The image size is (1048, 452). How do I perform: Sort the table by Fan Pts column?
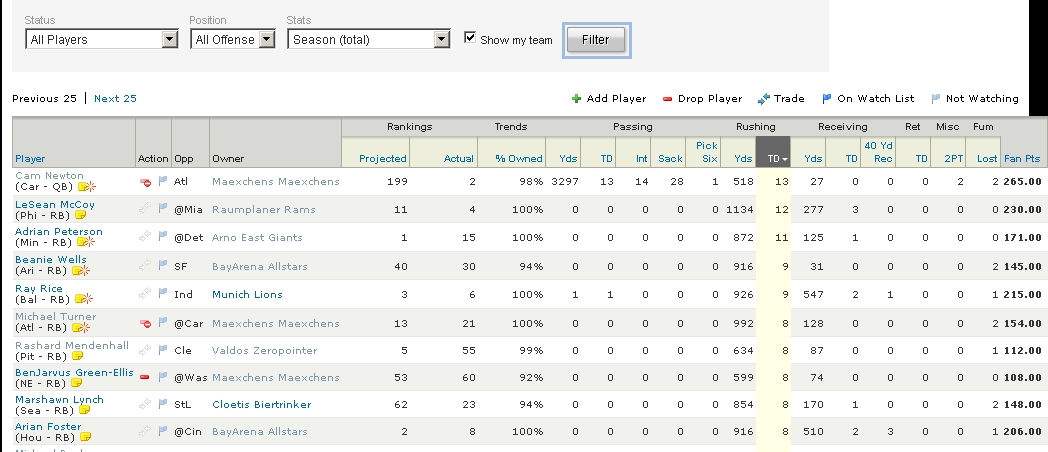pyautogui.click(x=1023, y=158)
